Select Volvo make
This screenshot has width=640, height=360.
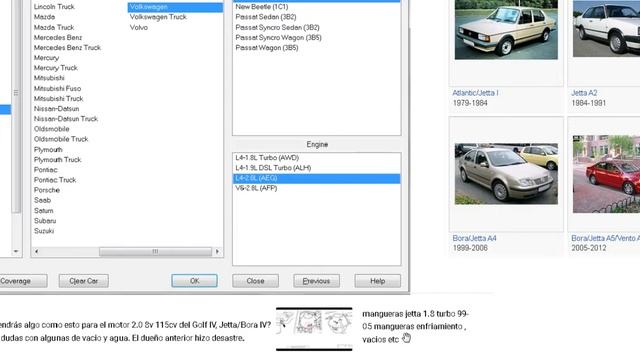[x=139, y=28]
